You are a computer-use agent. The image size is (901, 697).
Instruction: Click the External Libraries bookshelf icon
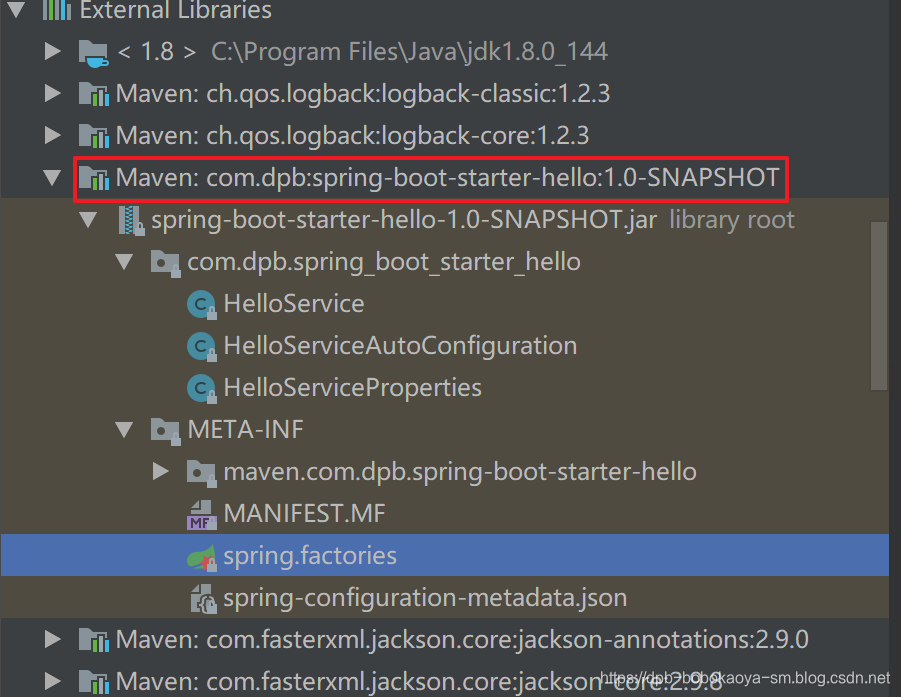(x=57, y=9)
